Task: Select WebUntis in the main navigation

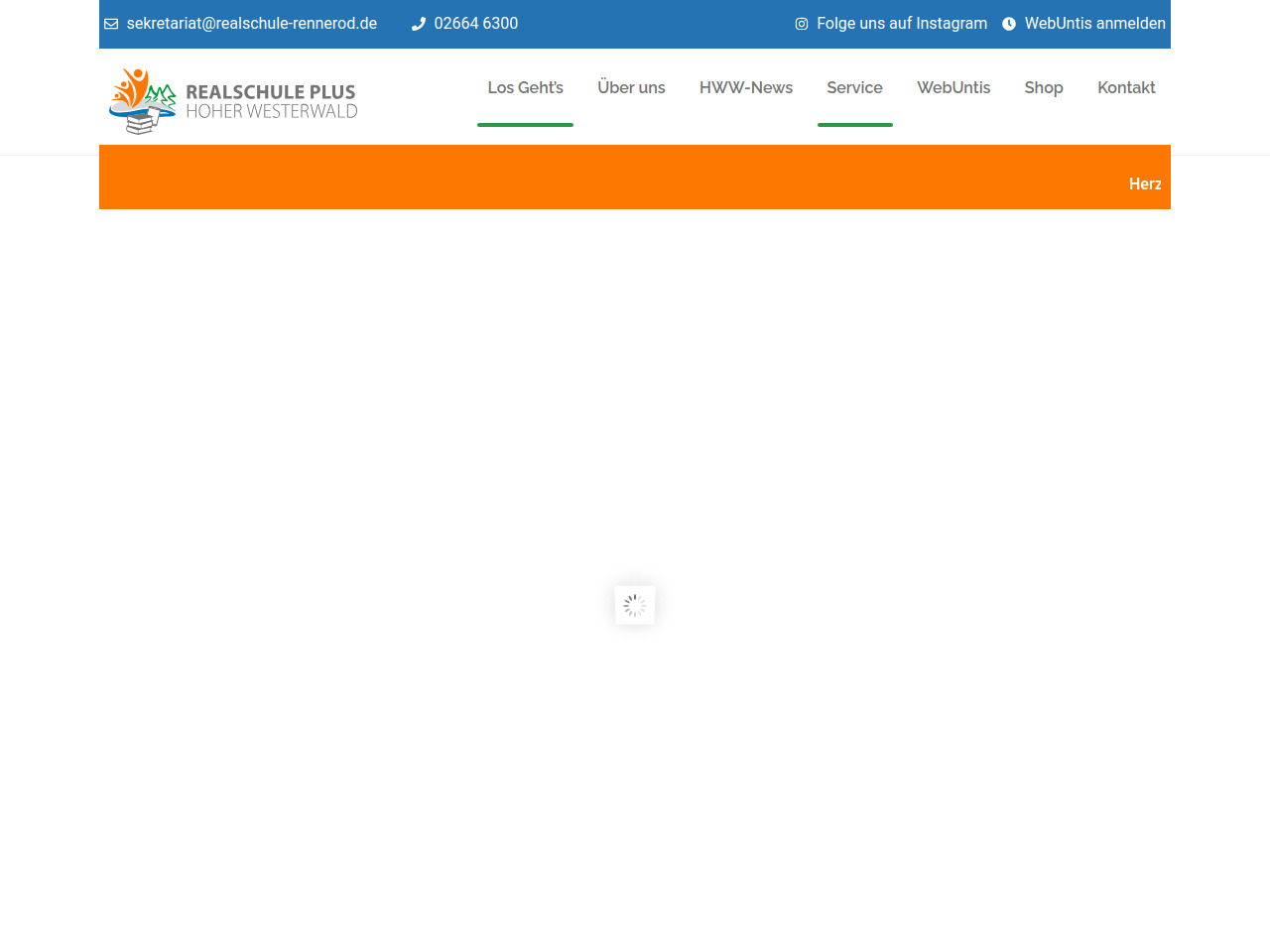Action: coord(952,87)
